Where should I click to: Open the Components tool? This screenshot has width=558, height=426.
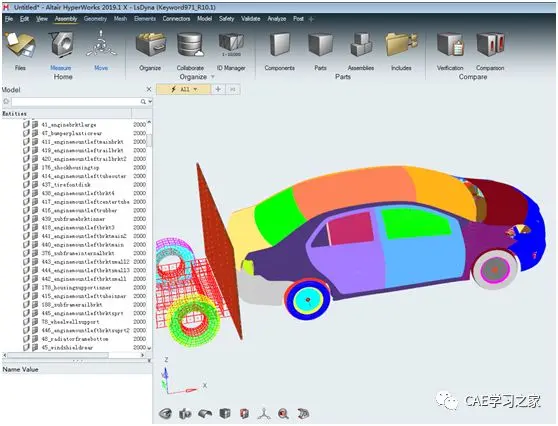tap(280, 50)
